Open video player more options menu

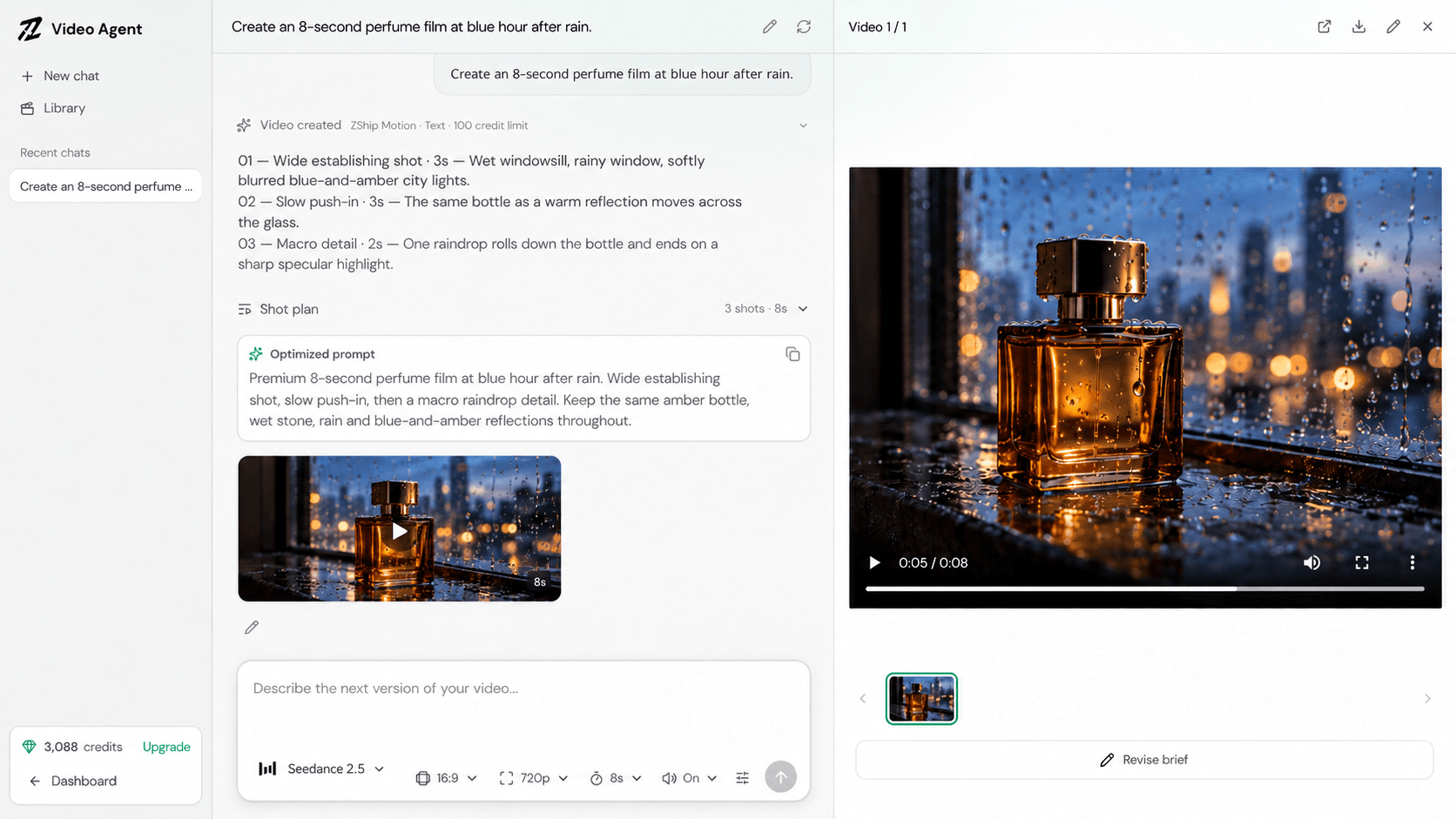1412,563
